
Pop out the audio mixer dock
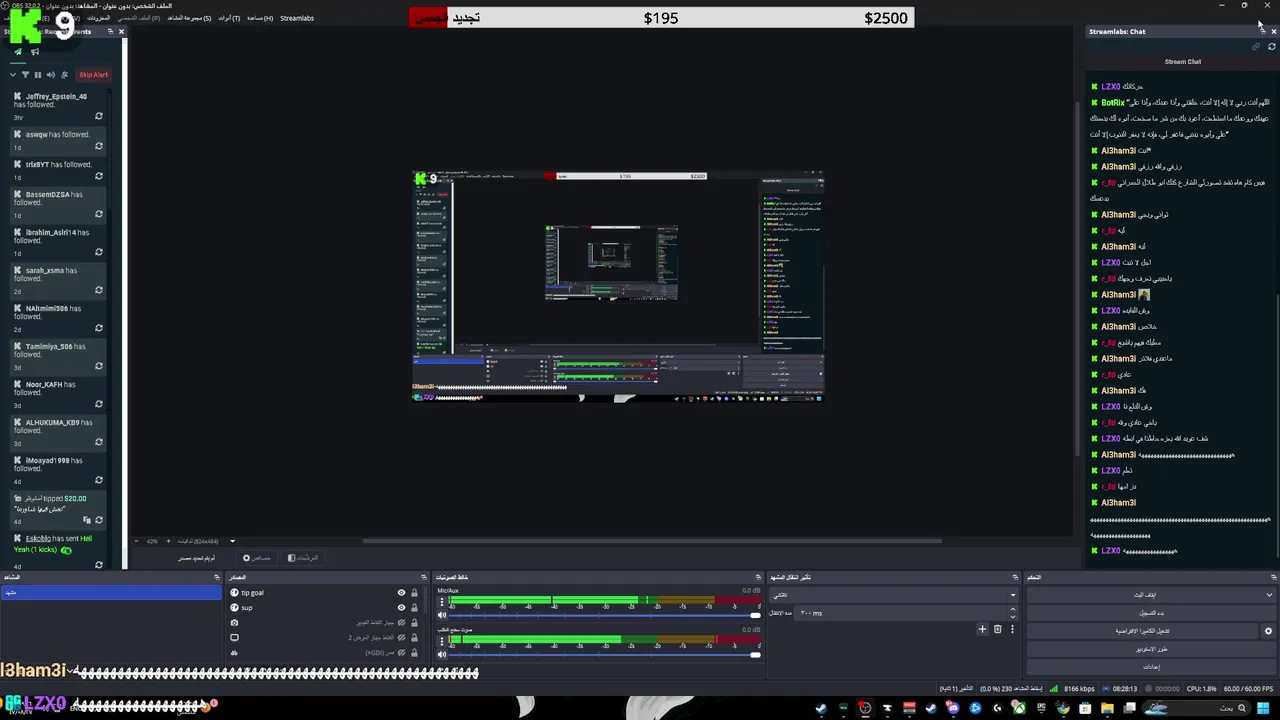click(x=758, y=577)
